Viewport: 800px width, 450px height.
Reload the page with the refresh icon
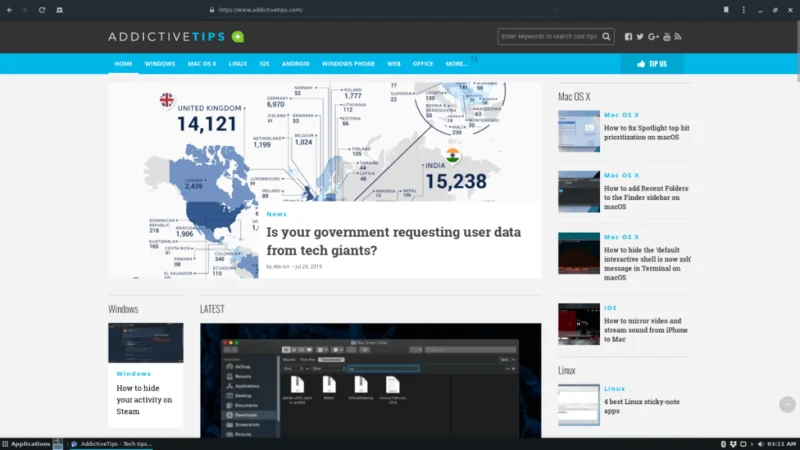(42, 10)
